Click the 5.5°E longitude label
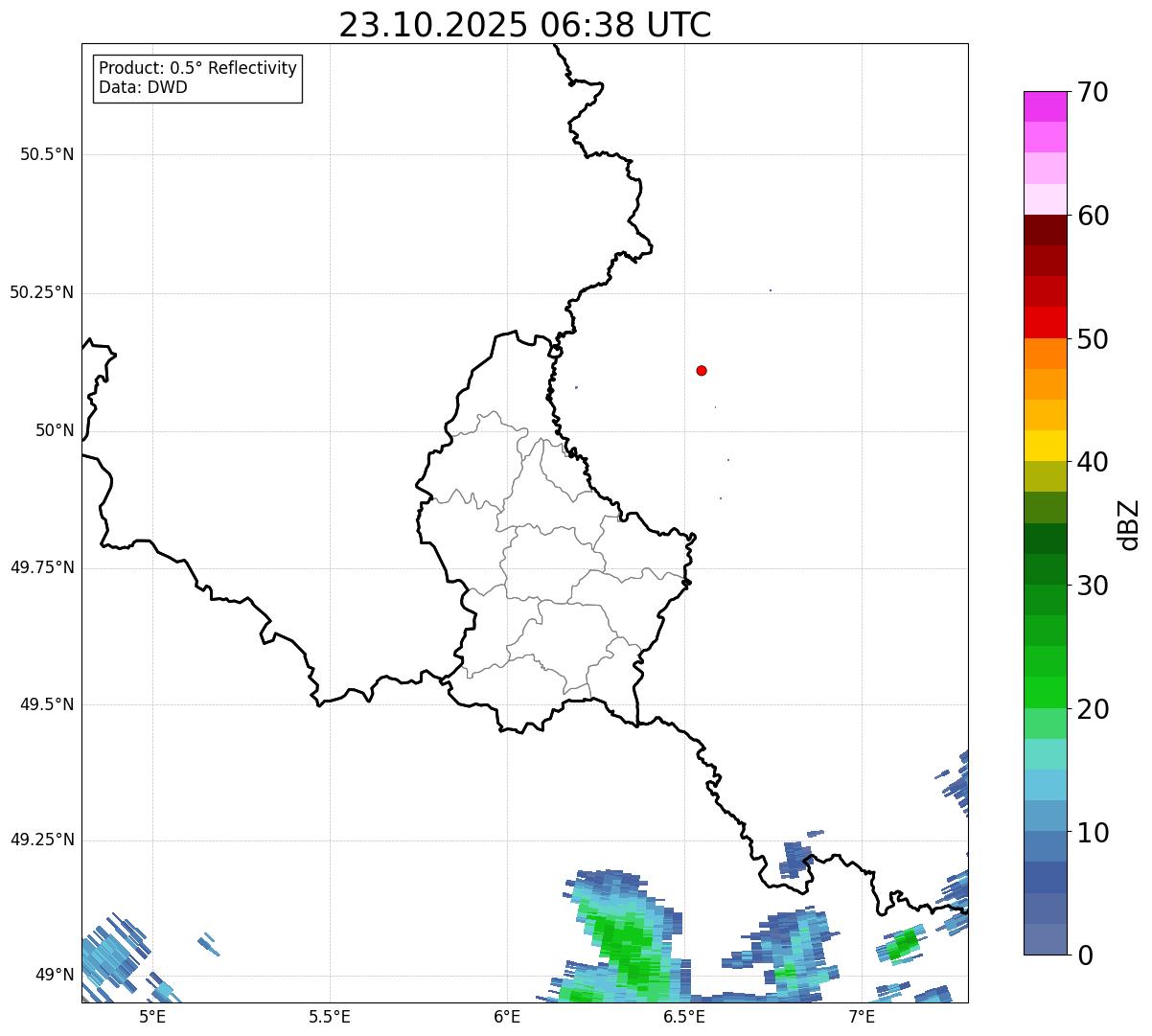 [x=330, y=1016]
